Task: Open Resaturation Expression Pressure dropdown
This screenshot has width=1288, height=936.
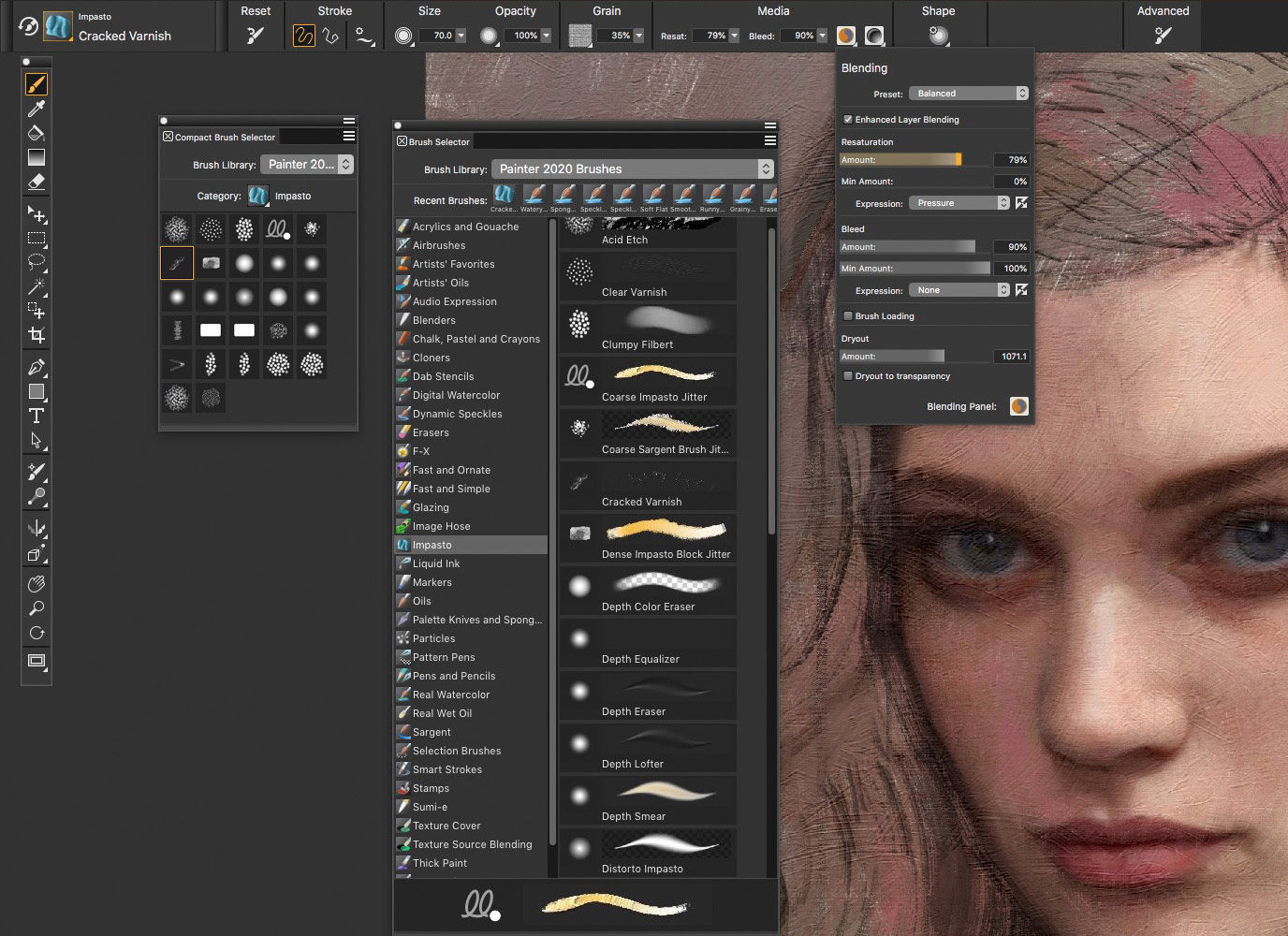Action: [959, 203]
